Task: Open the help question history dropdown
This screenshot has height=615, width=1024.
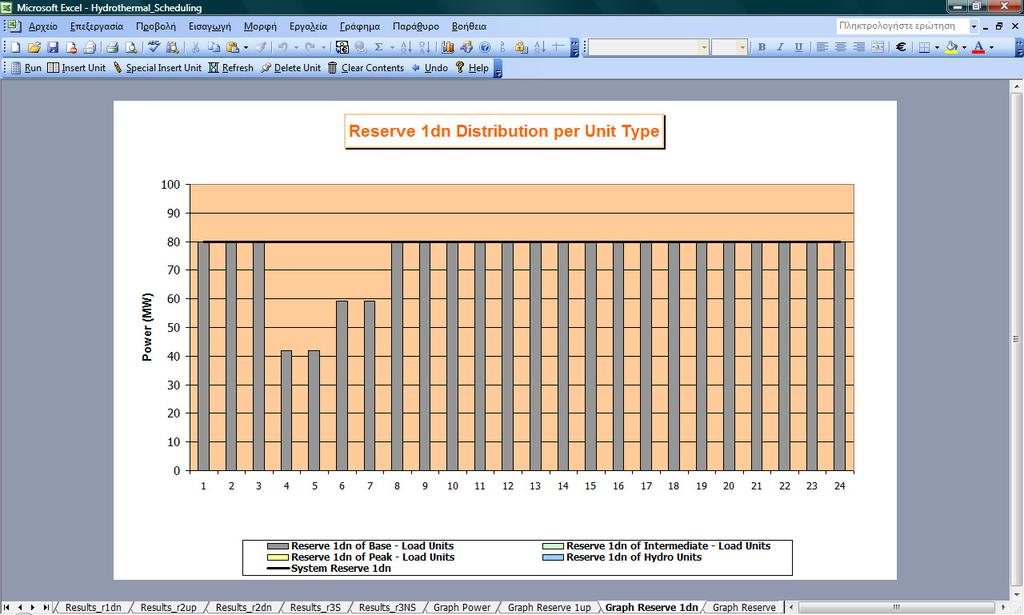Action: click(974, 26)
